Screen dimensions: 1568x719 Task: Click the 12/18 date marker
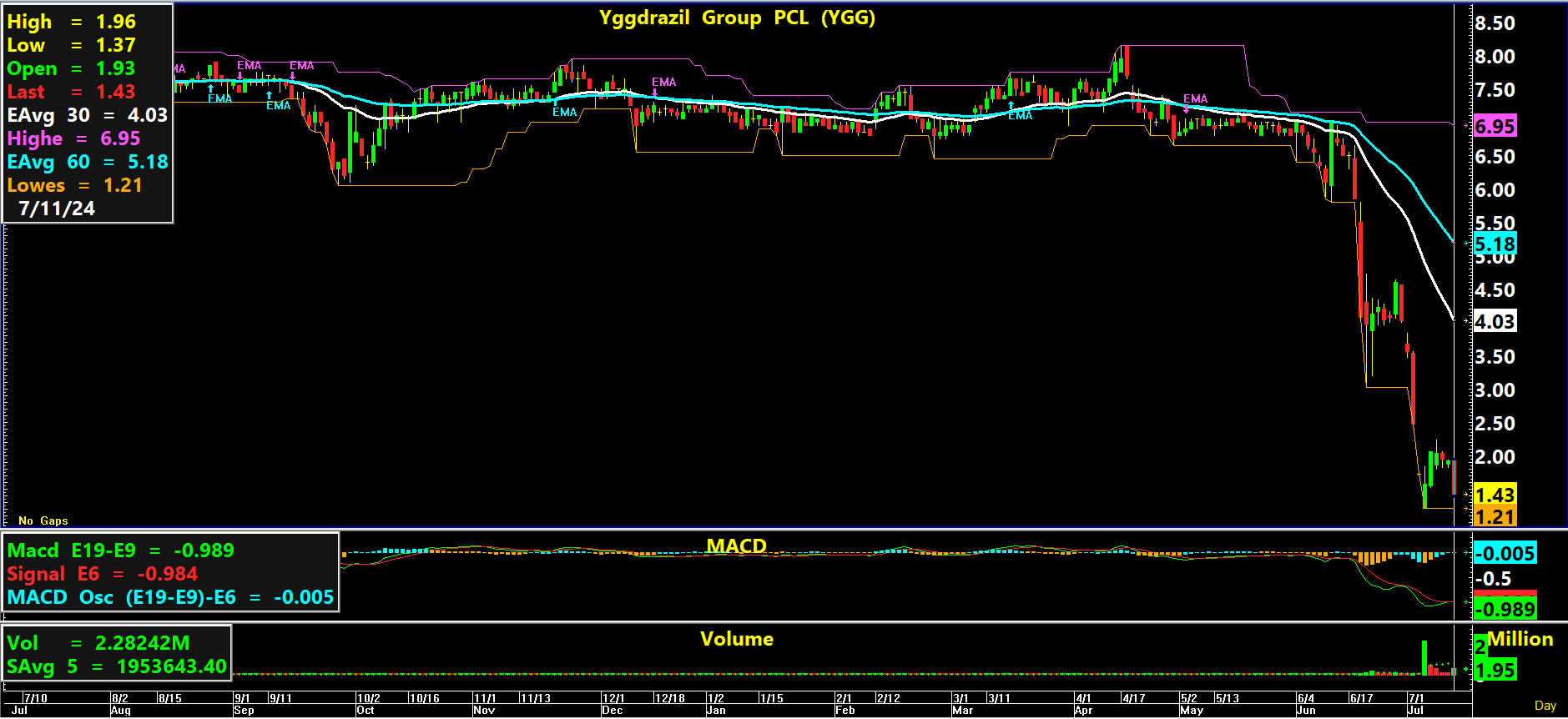point(669,698)
